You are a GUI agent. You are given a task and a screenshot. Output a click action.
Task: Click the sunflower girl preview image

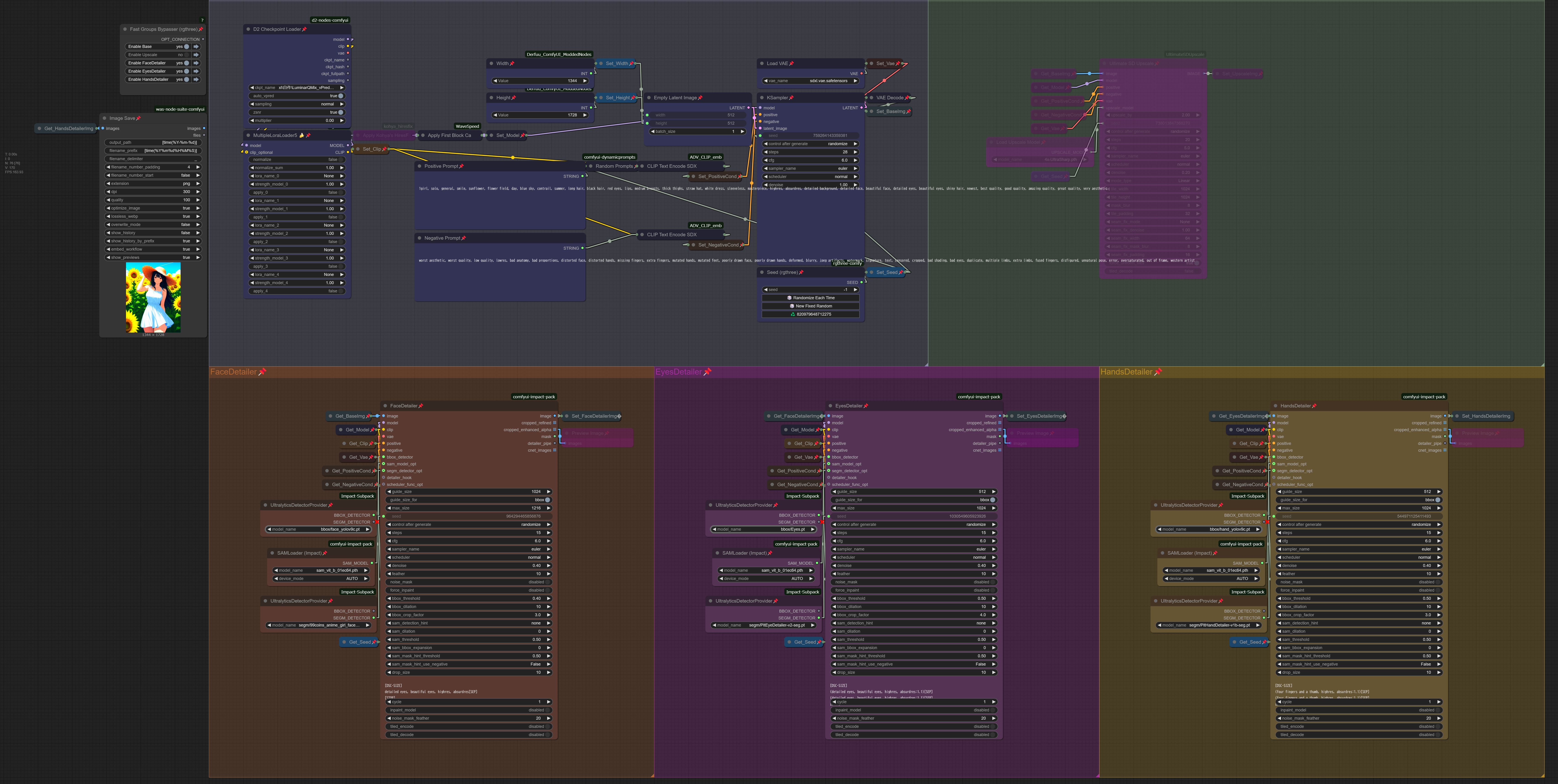point(153,297)
